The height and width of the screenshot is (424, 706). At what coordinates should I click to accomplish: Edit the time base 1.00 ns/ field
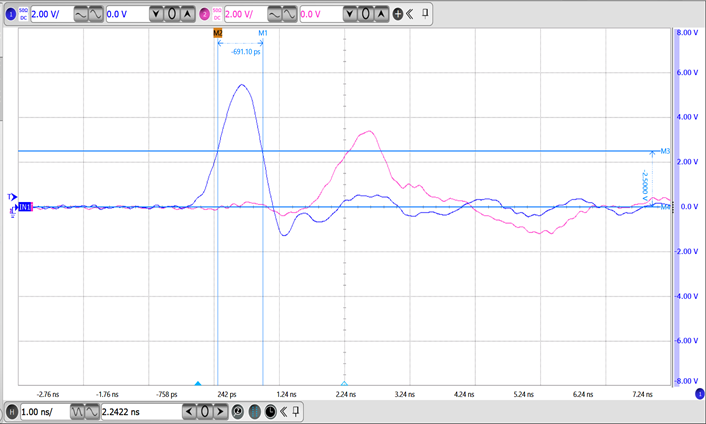click(x=45, y=412)
